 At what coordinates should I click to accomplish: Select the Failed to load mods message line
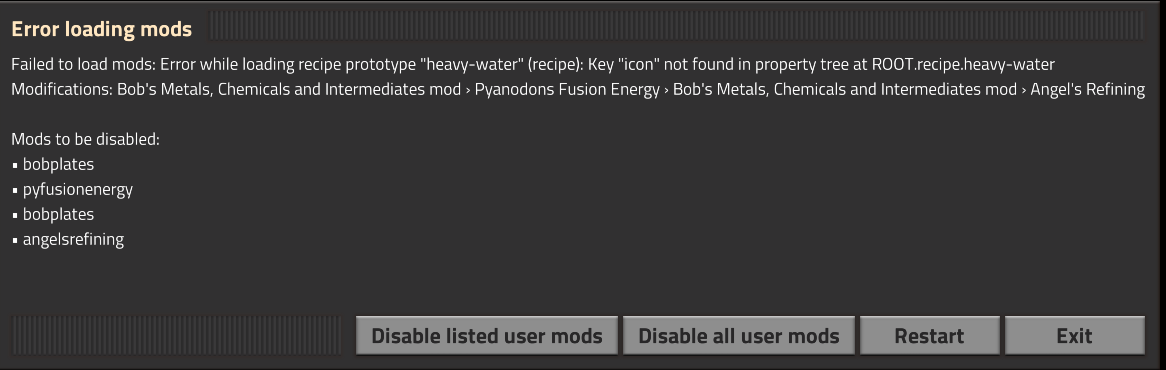[x=532, y=65]
